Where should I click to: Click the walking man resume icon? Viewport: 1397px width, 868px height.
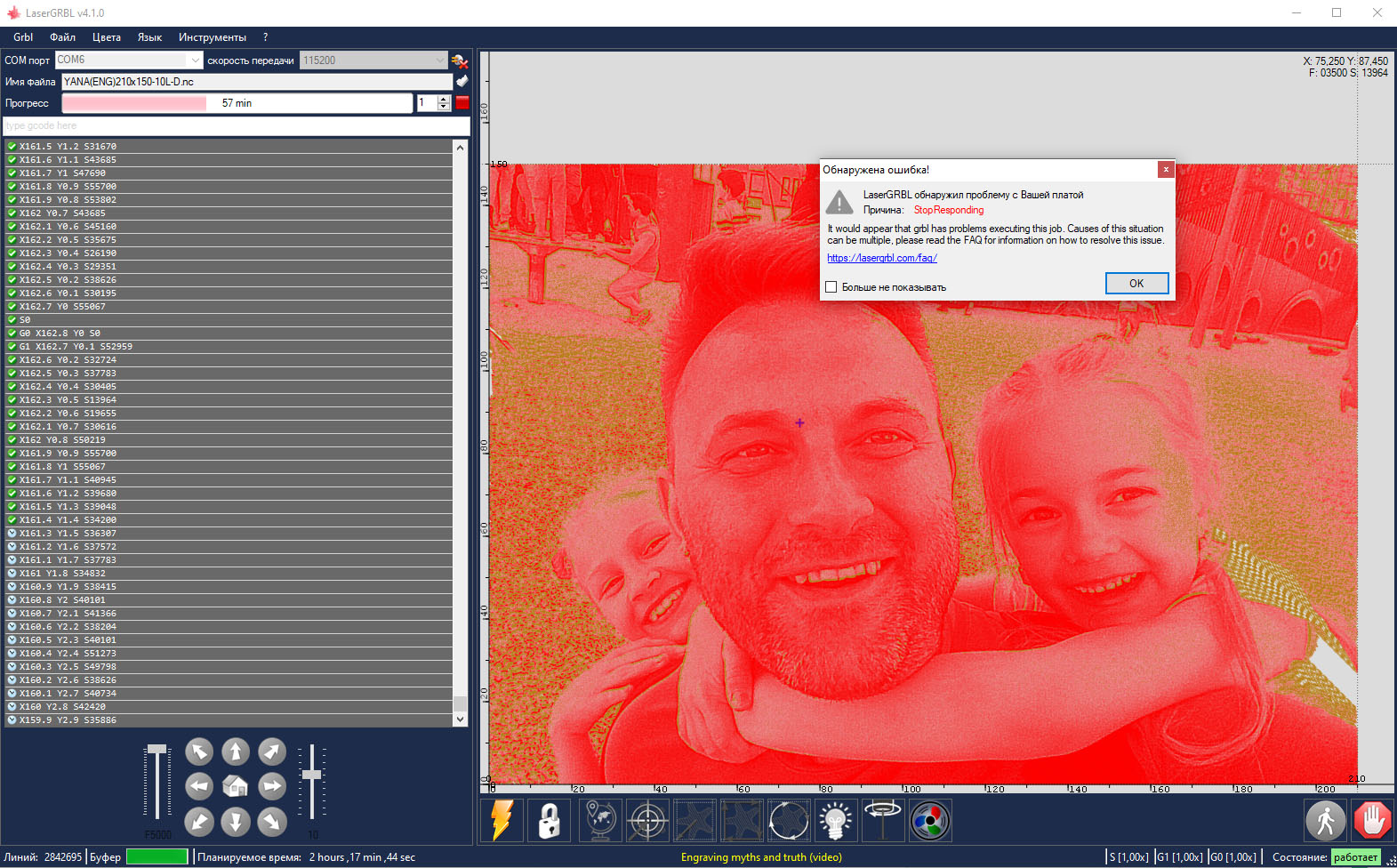(x=1325, y=820)
